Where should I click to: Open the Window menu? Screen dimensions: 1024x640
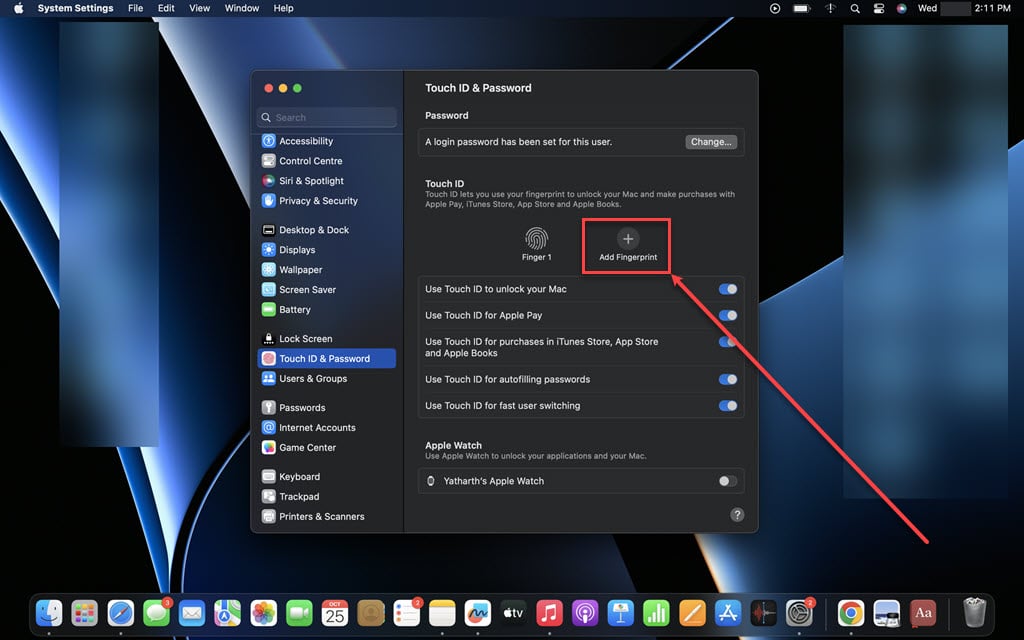(241, 8)
